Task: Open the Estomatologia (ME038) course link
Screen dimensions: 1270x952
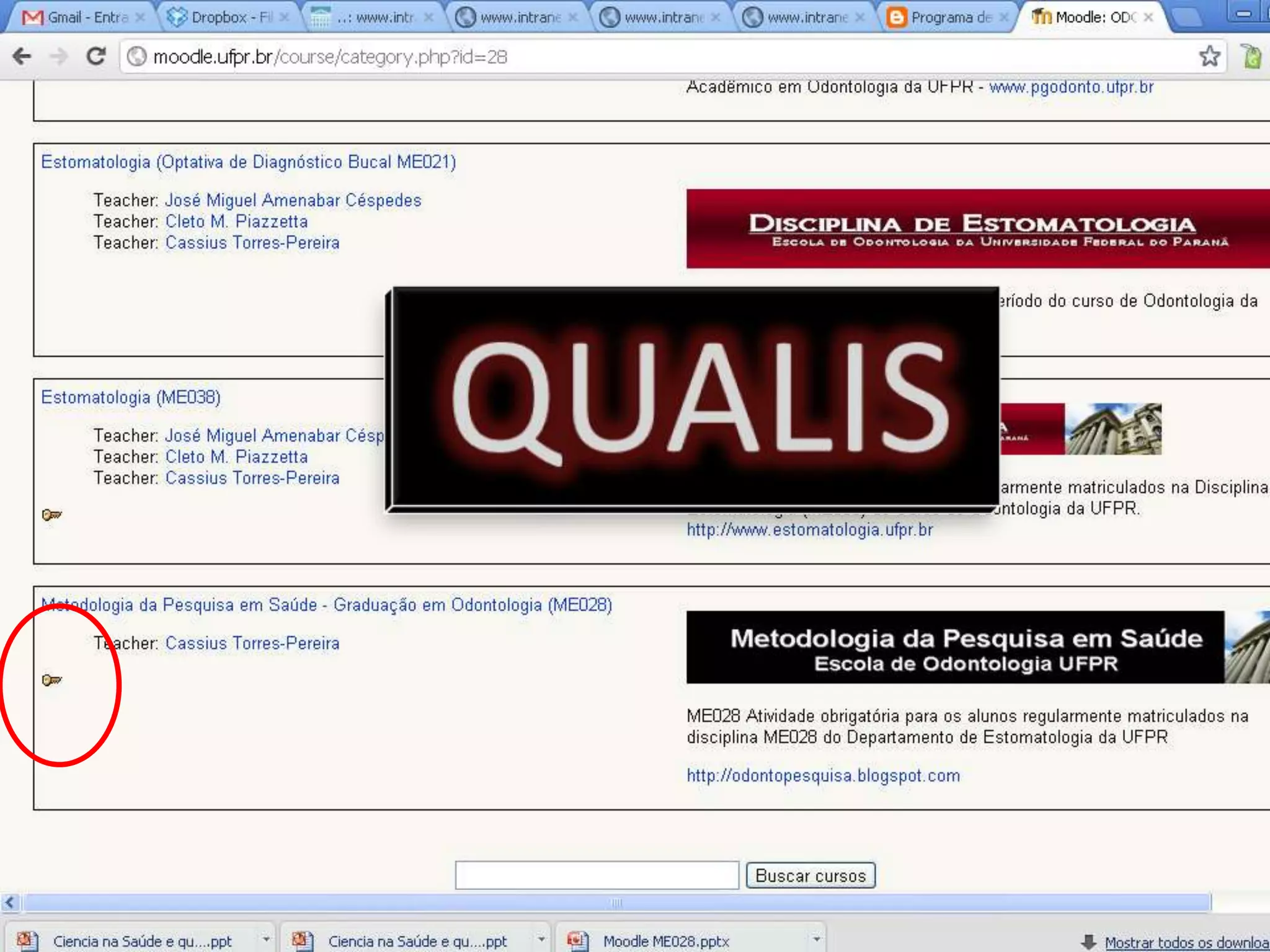Action: pyautogui.click(x=131, y=397)
